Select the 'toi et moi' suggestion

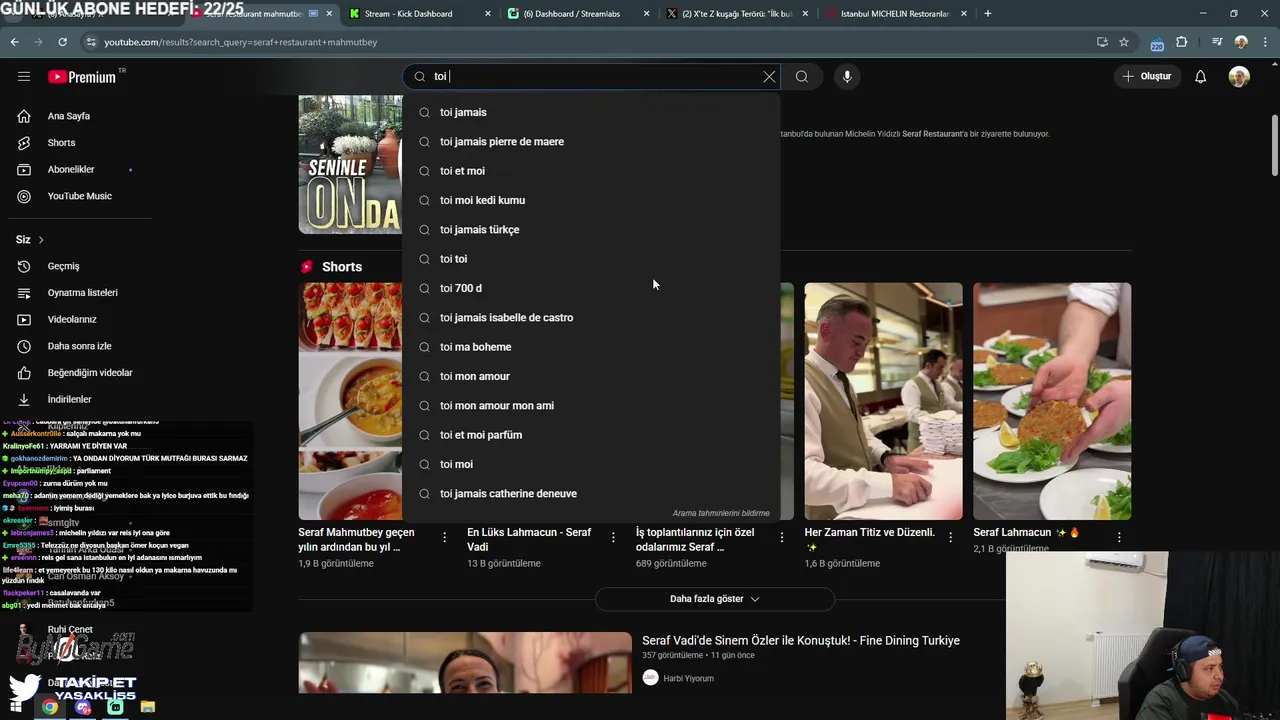coord(591,171)
